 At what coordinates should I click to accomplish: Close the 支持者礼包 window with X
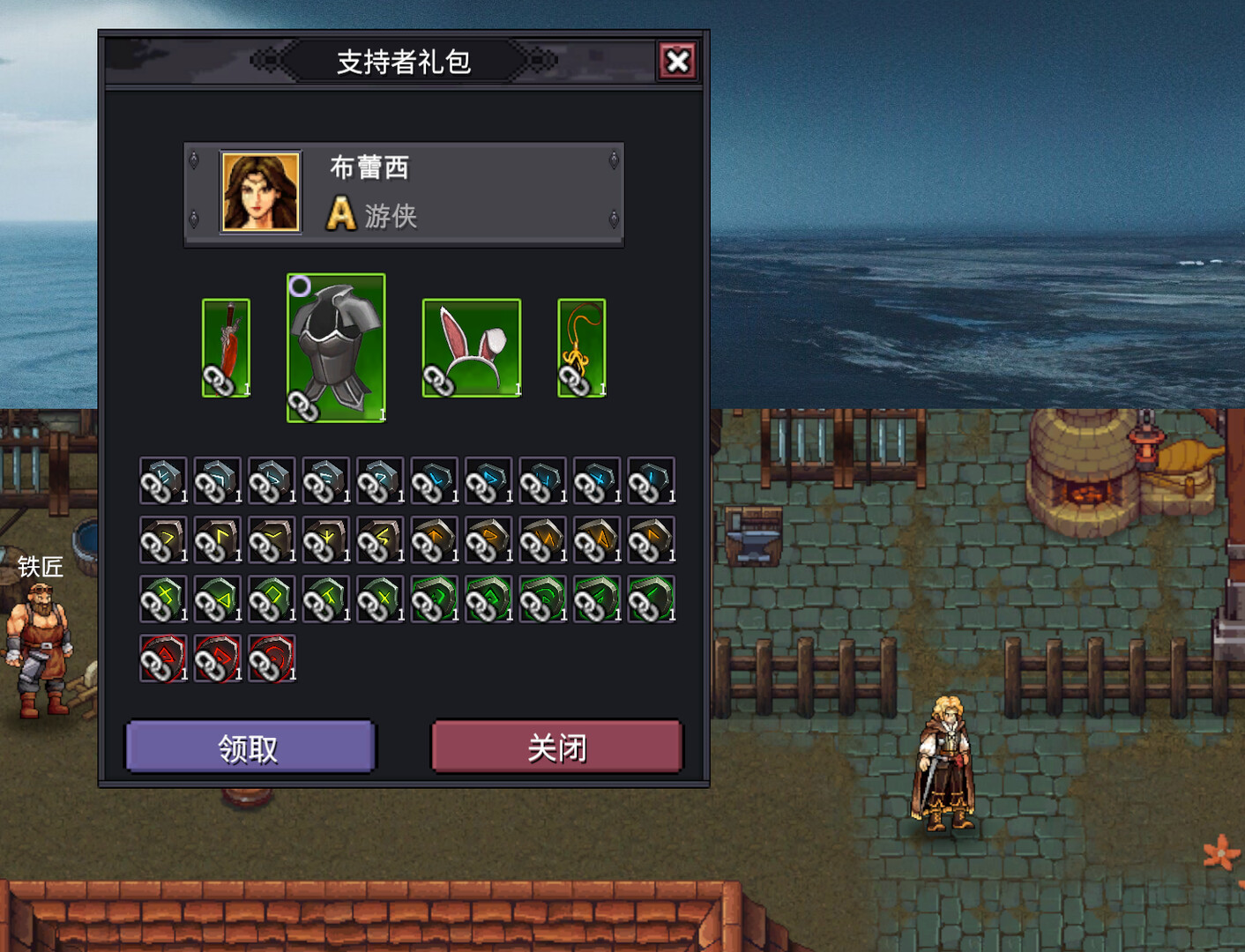(x=677, y=61)
